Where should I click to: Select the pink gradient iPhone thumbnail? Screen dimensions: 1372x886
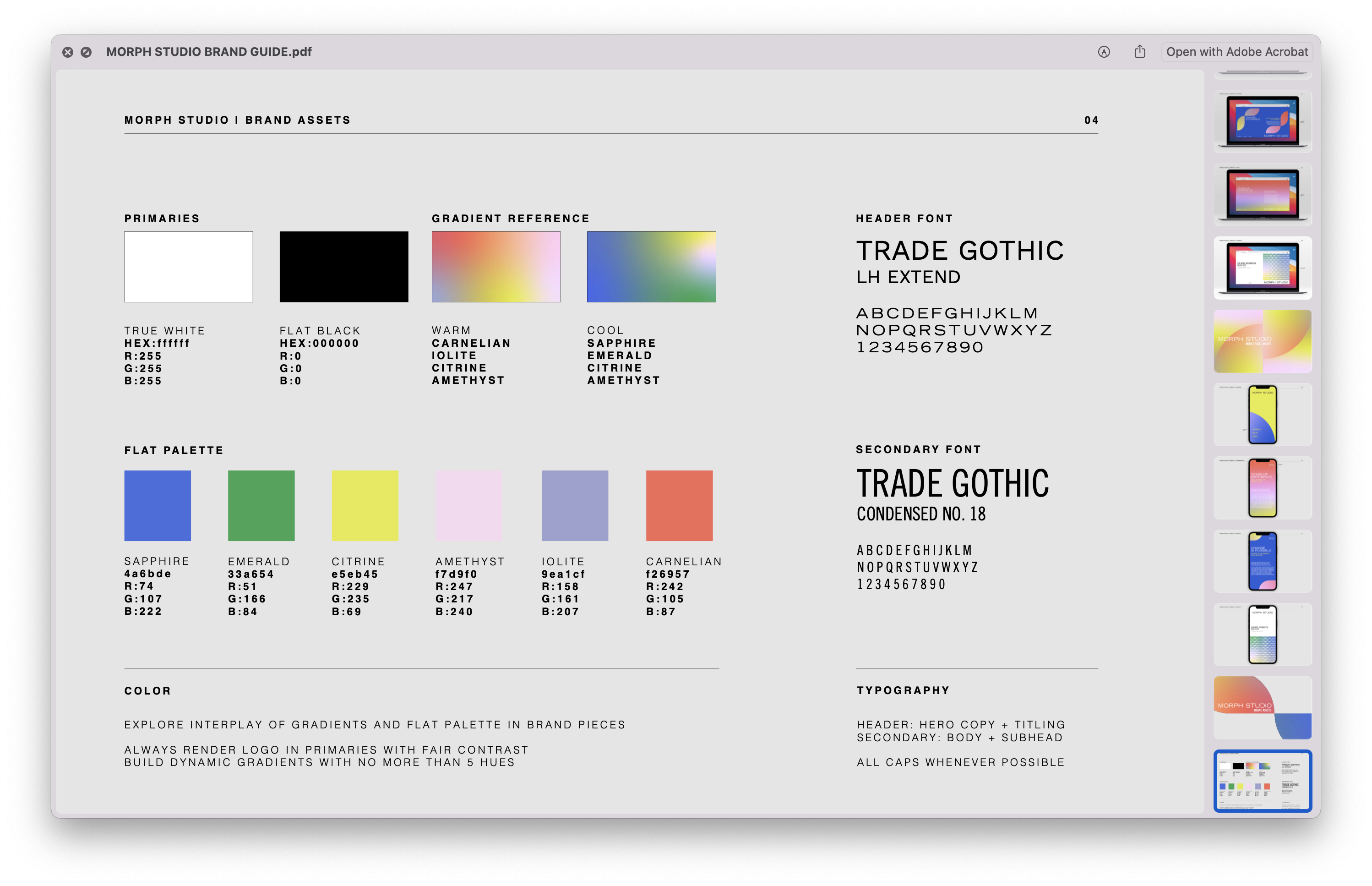[x=1262, y=488]
